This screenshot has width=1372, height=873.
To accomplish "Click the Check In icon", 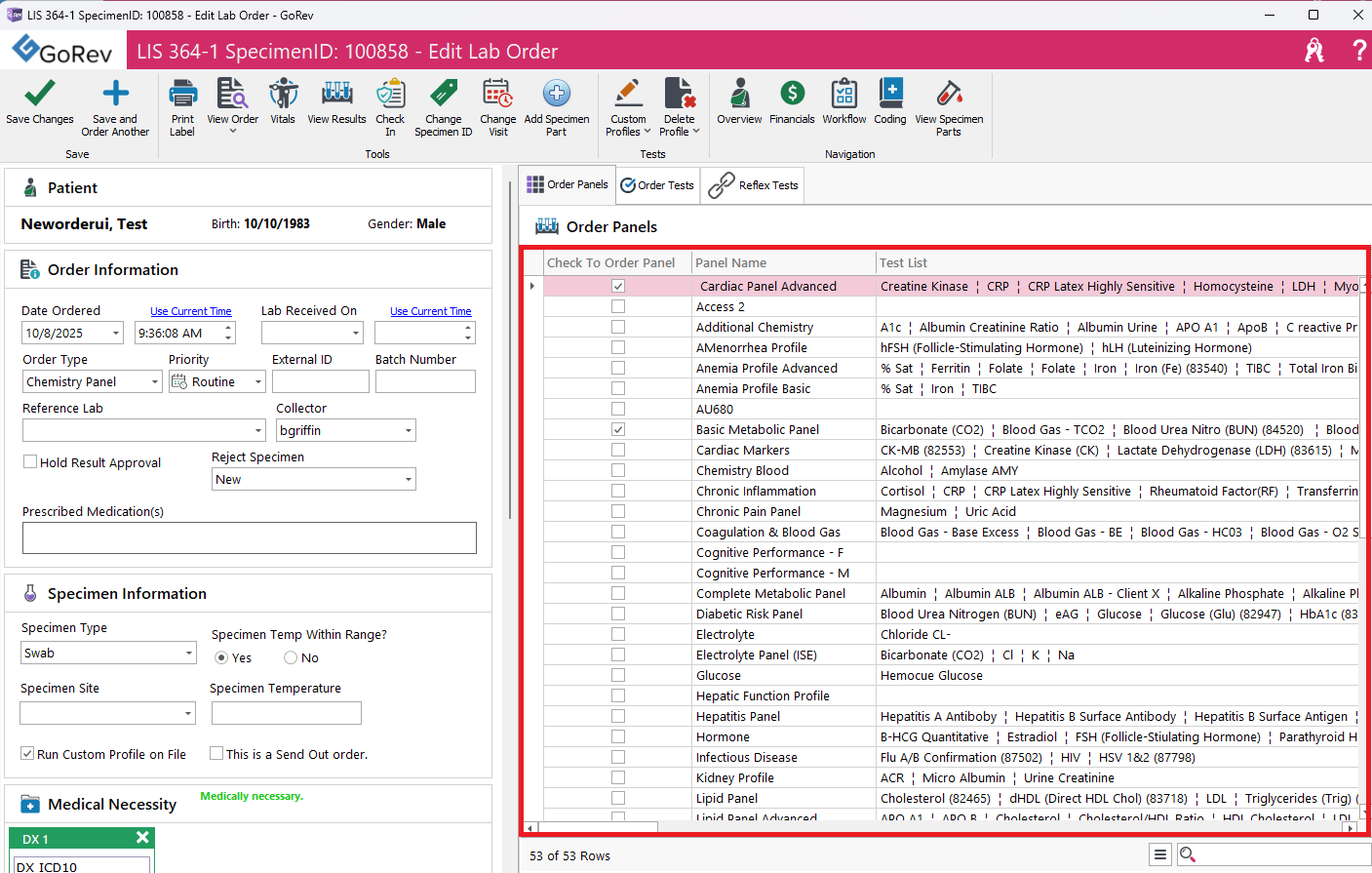I will (390, 95).
